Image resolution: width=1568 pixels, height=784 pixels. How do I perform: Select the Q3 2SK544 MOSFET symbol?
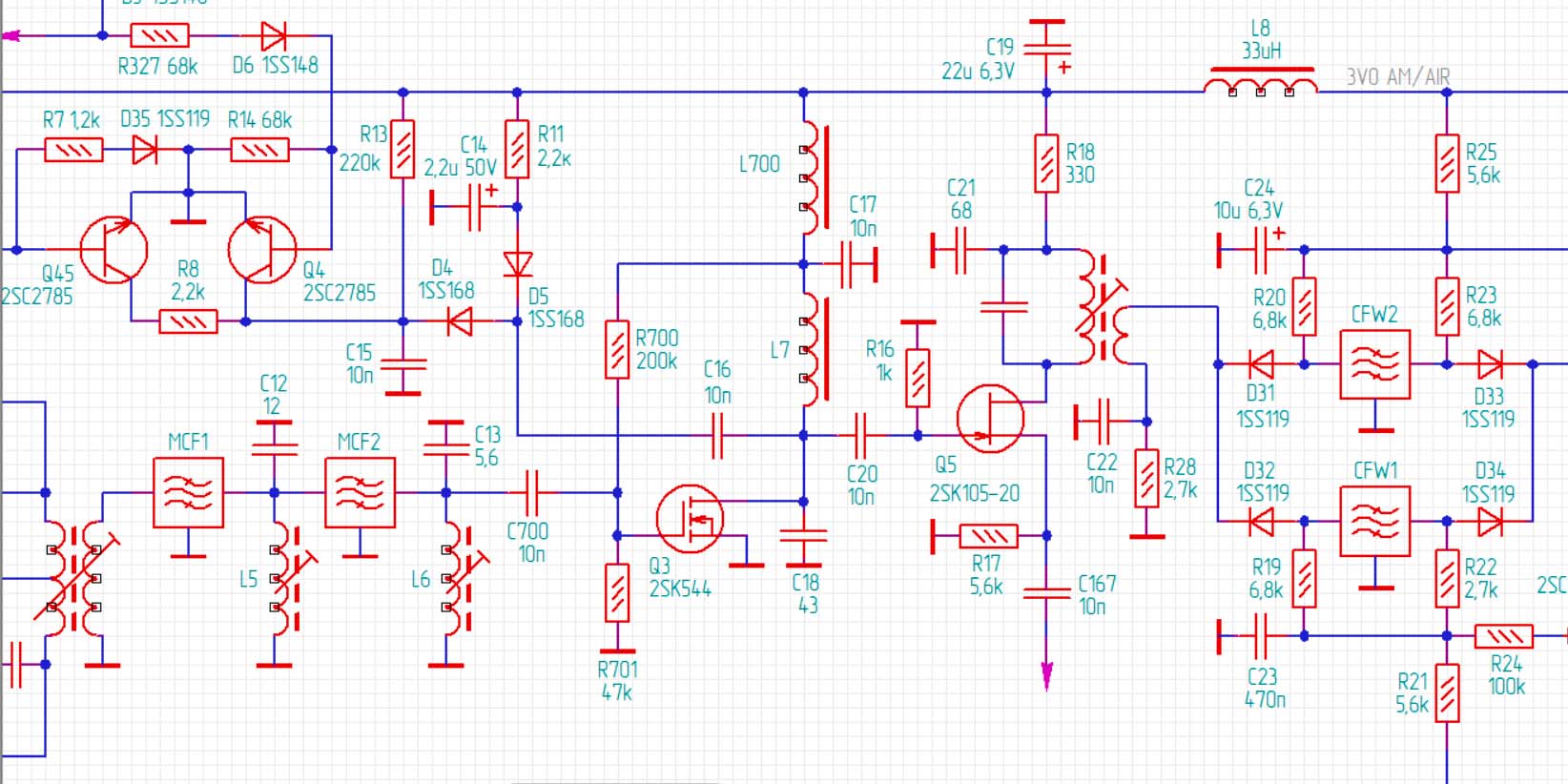point(690,519)
